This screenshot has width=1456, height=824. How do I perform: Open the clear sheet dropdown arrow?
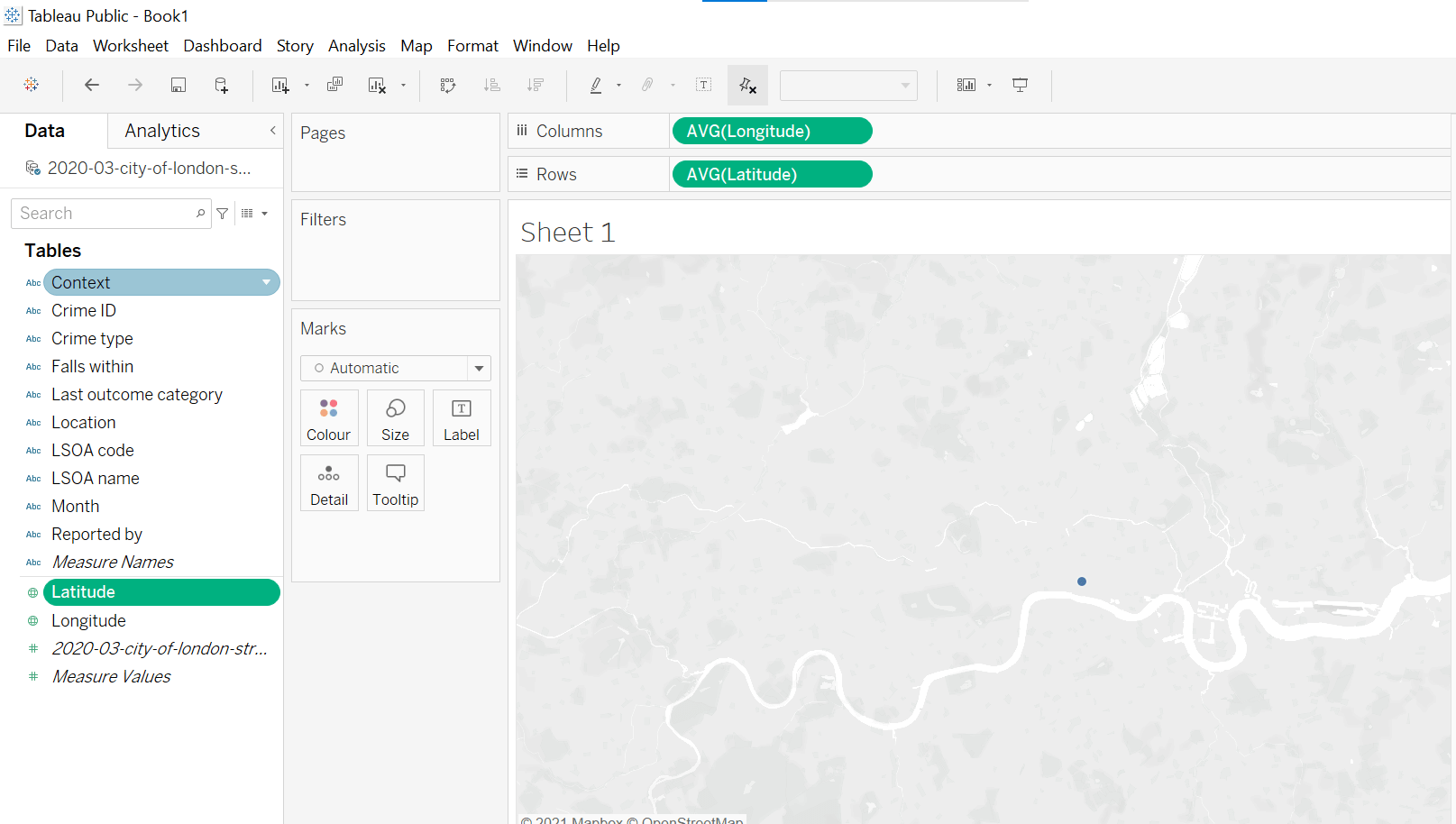click(x=403, y=86)
